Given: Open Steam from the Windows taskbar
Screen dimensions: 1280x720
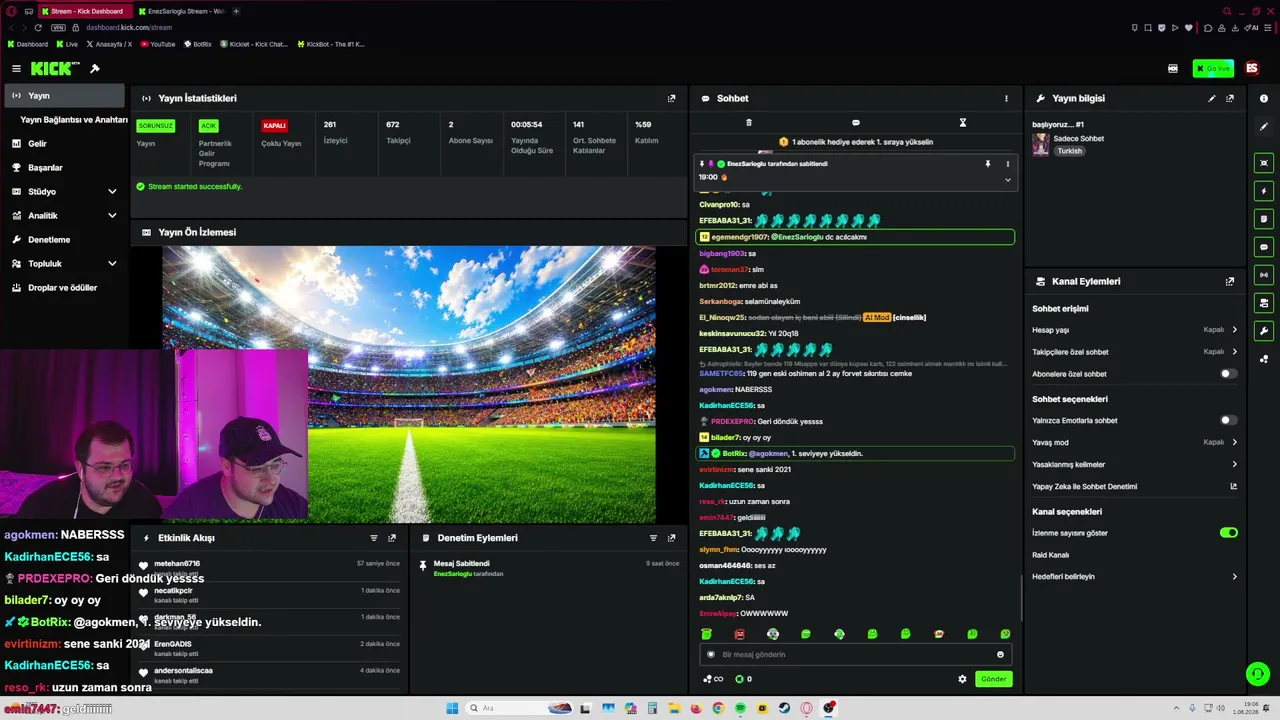Looking at the screenshot, I should pyautogui.click(x=784, y=709).
